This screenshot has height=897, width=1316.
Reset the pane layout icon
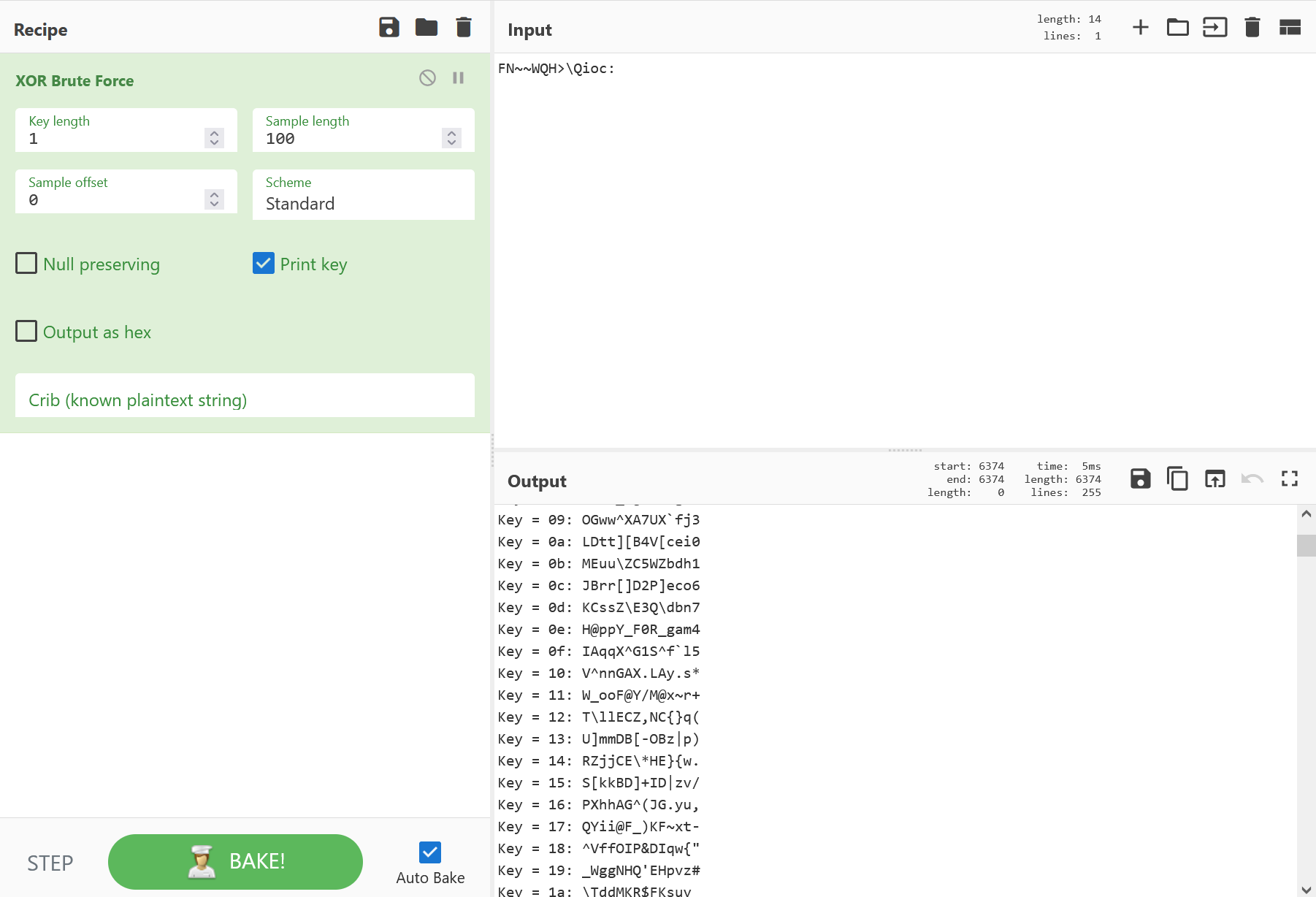[1290, 28]
